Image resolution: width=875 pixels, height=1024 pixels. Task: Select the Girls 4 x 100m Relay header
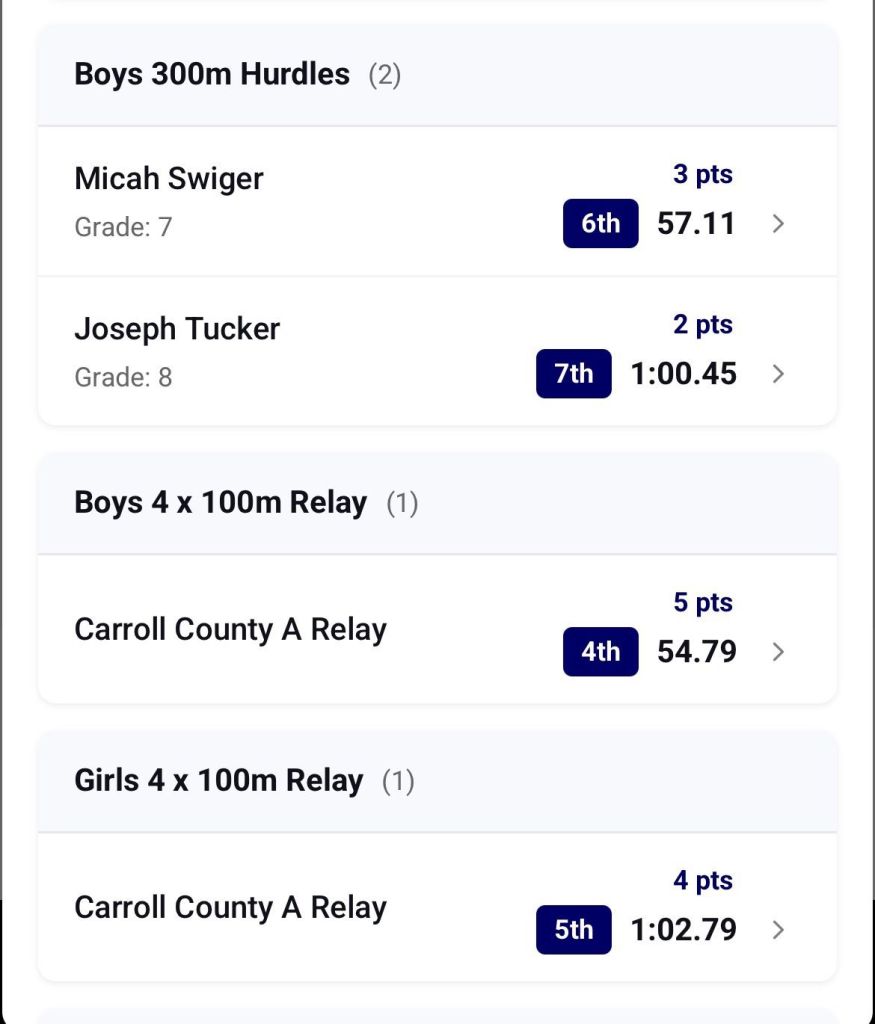click(x=219, y=780)
